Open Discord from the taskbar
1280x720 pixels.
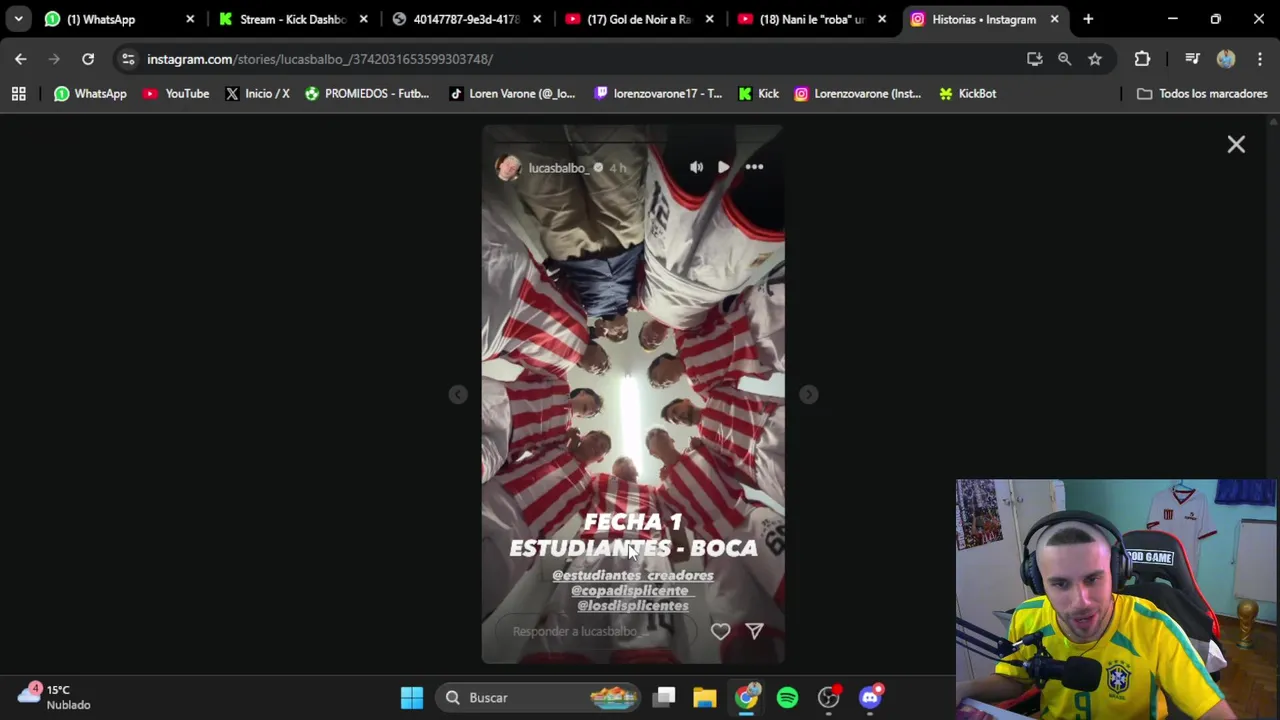point(870,697)
